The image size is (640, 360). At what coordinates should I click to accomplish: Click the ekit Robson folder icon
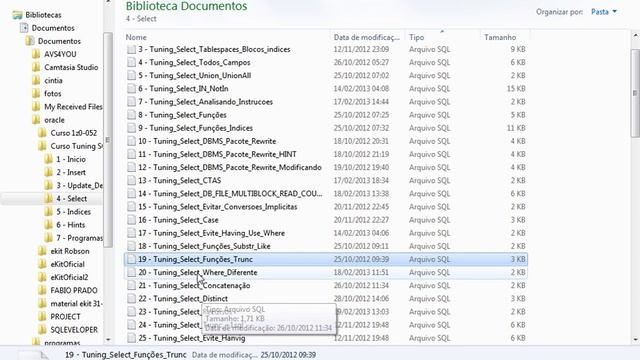[x=42, y=251]
